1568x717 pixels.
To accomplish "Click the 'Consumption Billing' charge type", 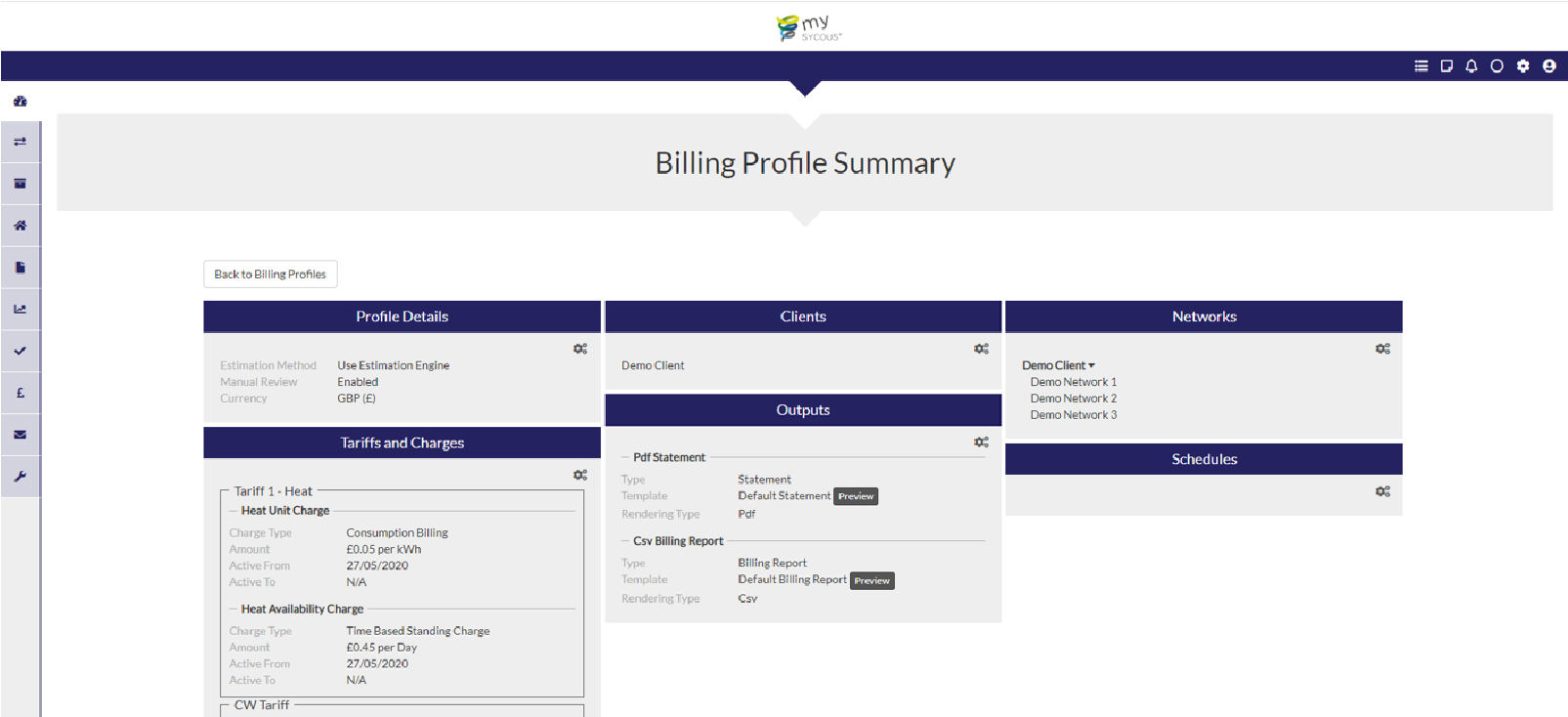I will click(397, 533).
